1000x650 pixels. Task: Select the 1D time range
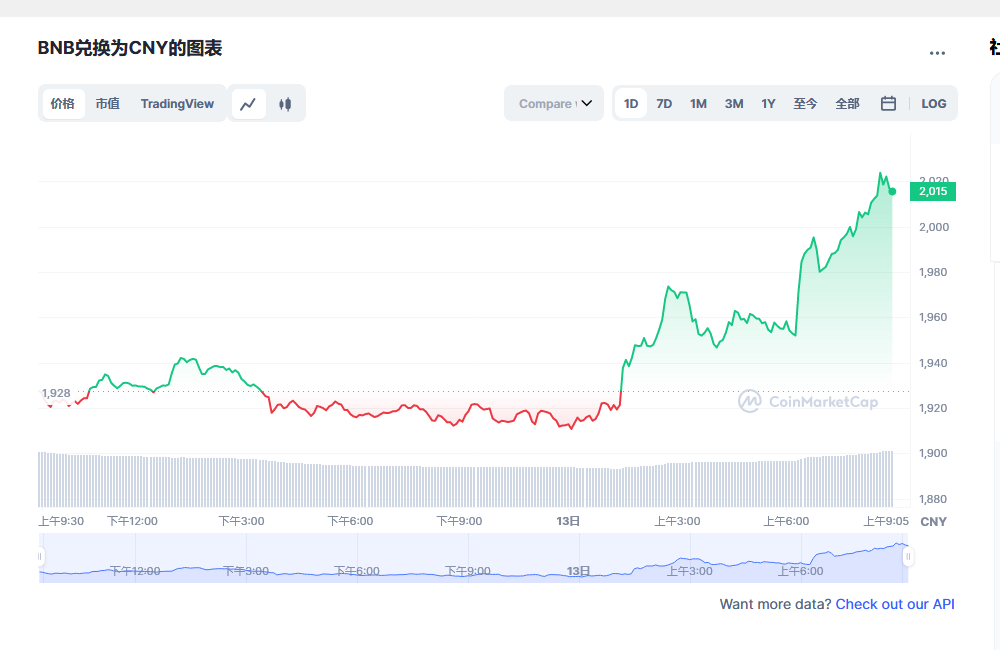(631, 104)
